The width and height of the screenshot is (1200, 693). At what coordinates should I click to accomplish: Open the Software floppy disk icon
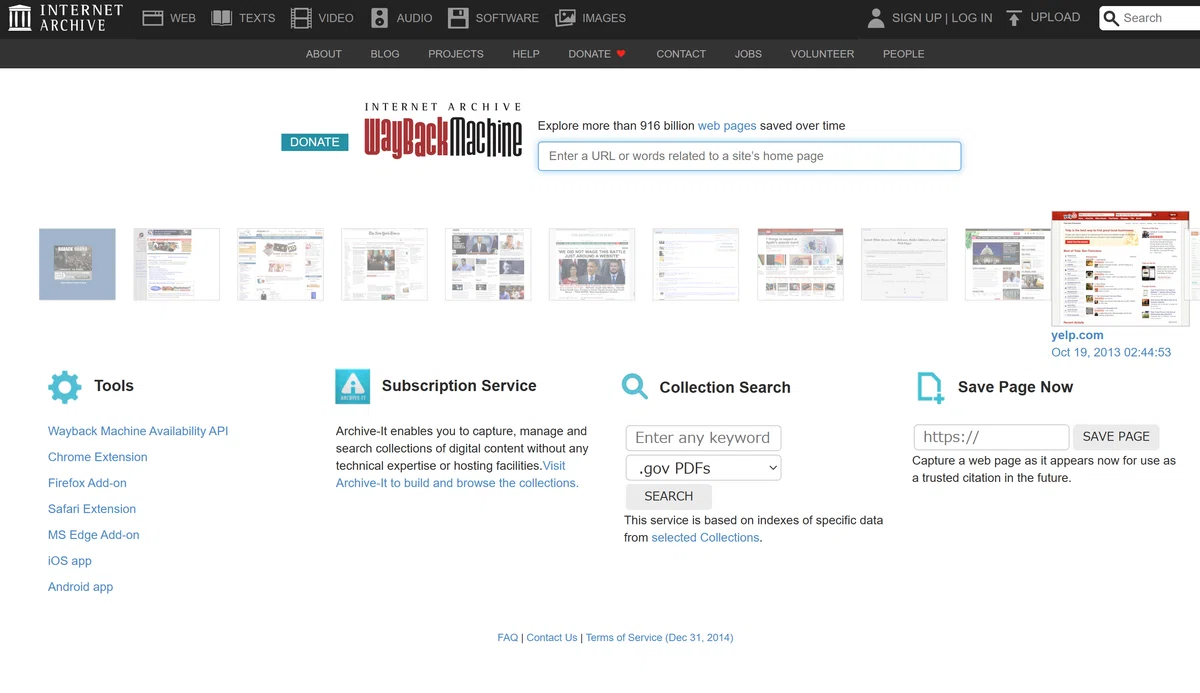[x=458, y=18]
